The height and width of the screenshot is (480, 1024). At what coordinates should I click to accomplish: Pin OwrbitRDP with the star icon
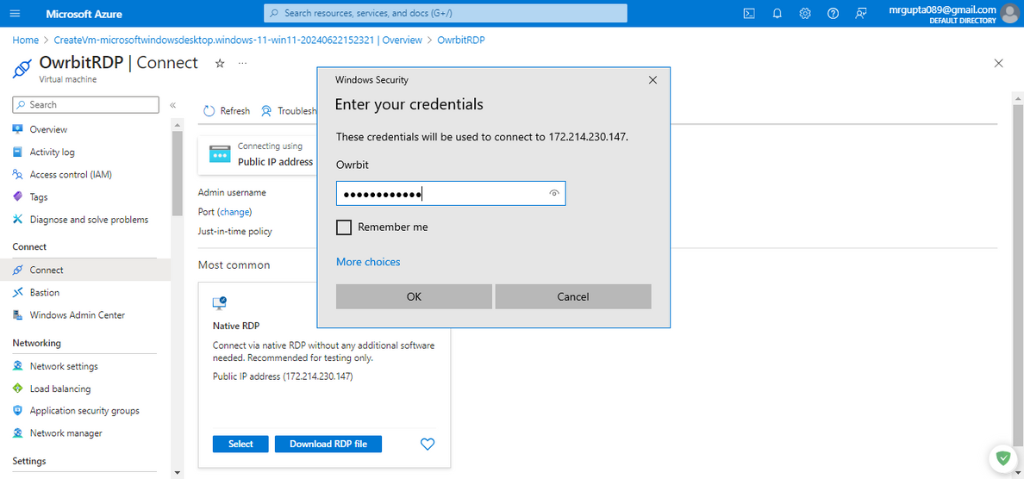point(220,63)
